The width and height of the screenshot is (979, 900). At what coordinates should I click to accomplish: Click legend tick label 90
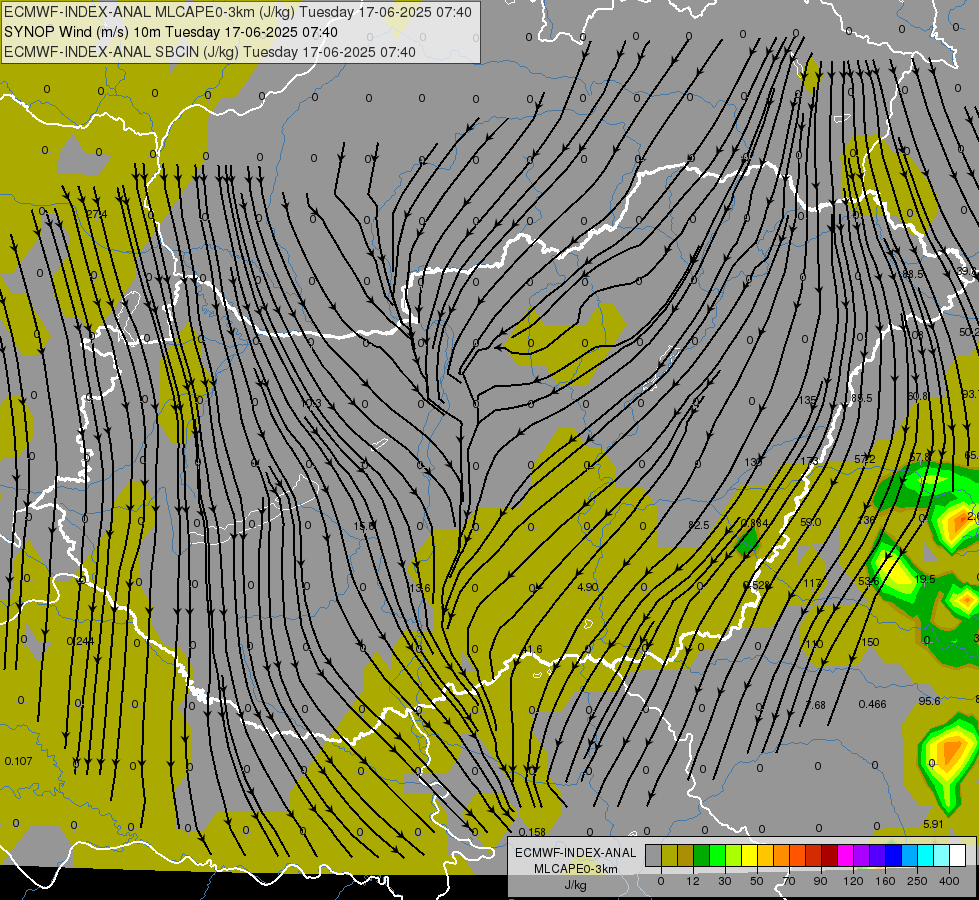pyautogui.click(x=820, y=881)
